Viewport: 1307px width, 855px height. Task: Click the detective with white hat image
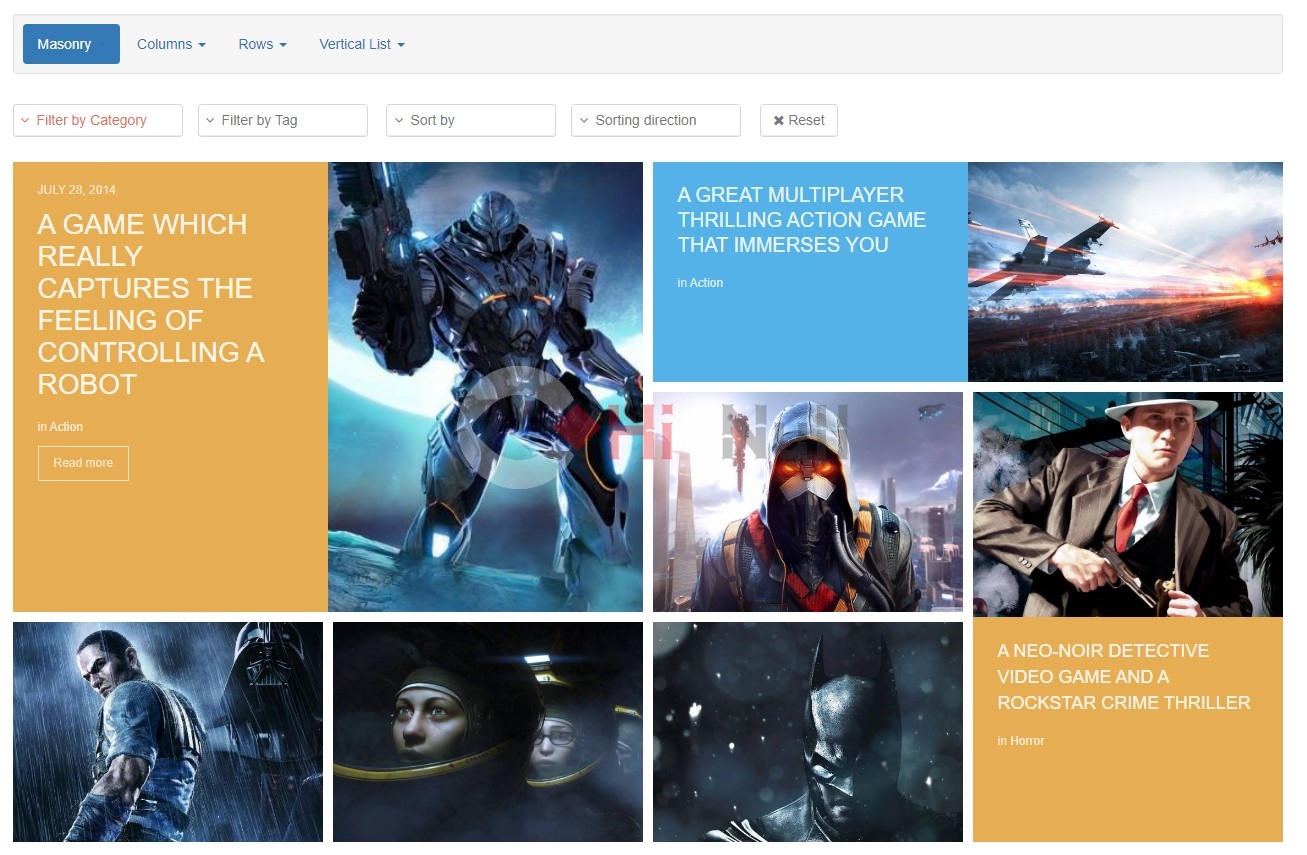1128,504
